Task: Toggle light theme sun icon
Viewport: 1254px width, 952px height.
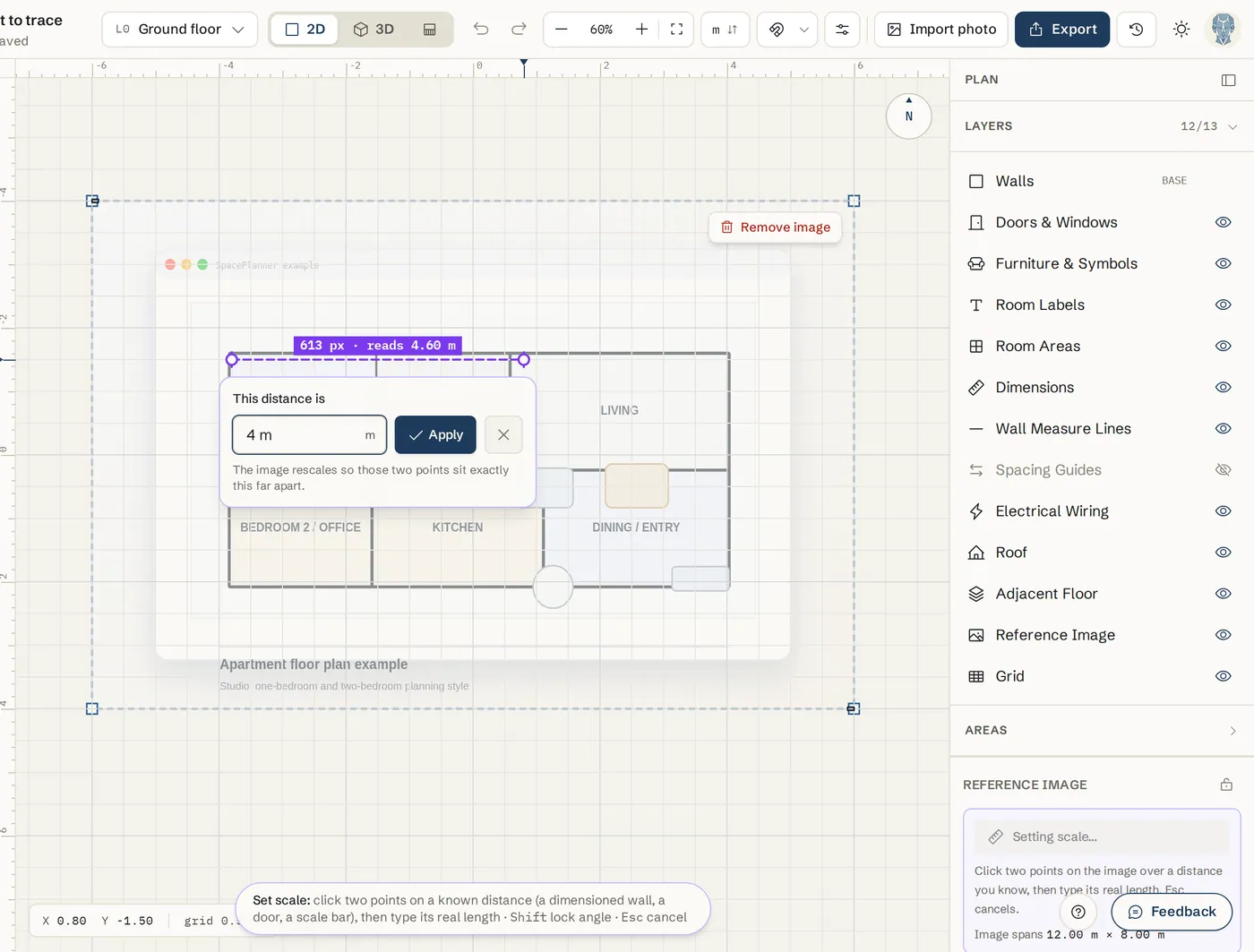Action: 1181,30
